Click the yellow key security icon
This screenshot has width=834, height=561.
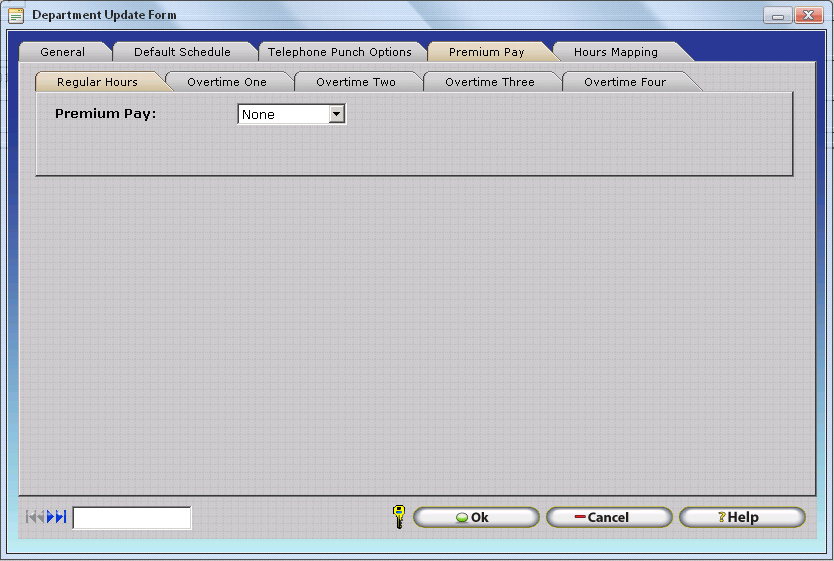click(398, 517)
